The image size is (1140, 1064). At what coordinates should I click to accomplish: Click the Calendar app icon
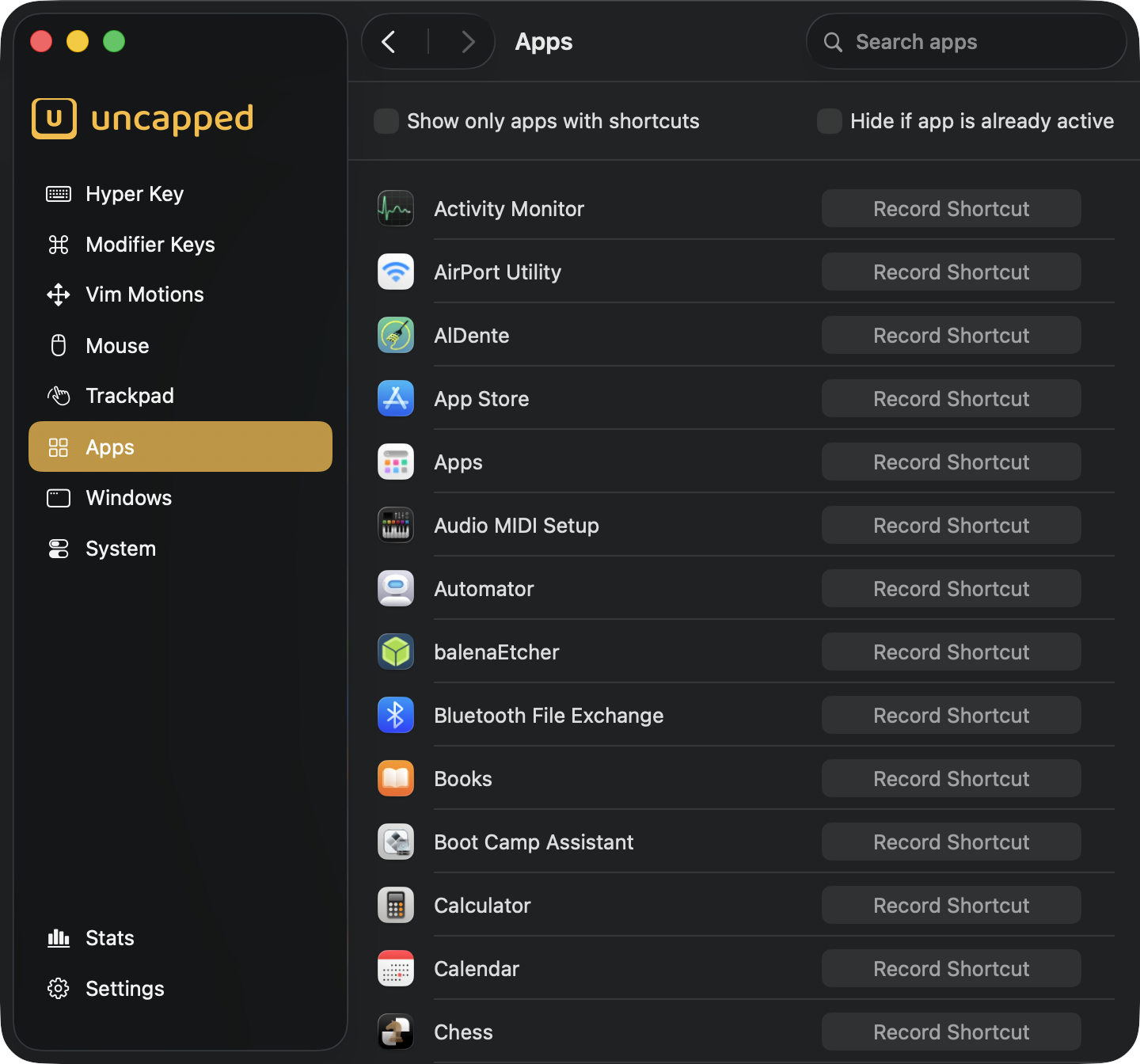(396, 968)
